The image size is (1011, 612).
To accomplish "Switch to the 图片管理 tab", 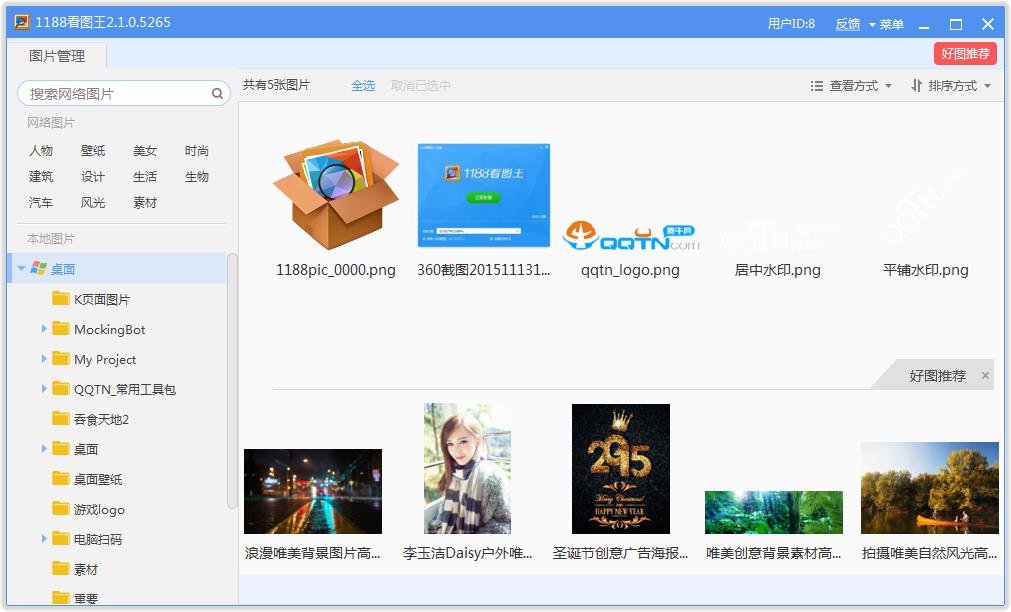I will pos(57,56).
